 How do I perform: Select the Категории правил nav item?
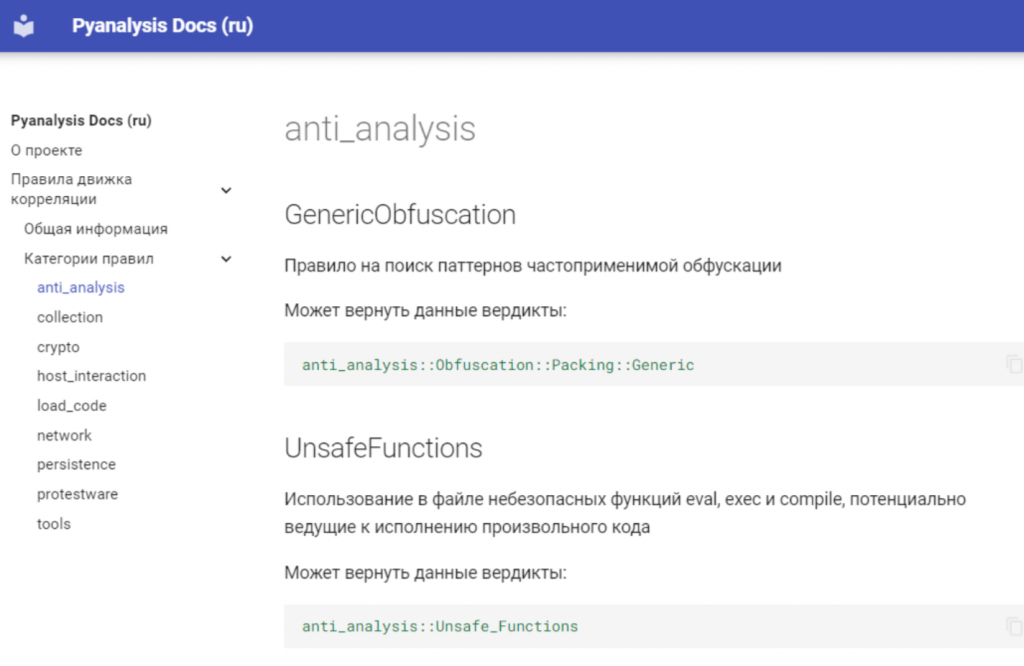pos(89,259)
